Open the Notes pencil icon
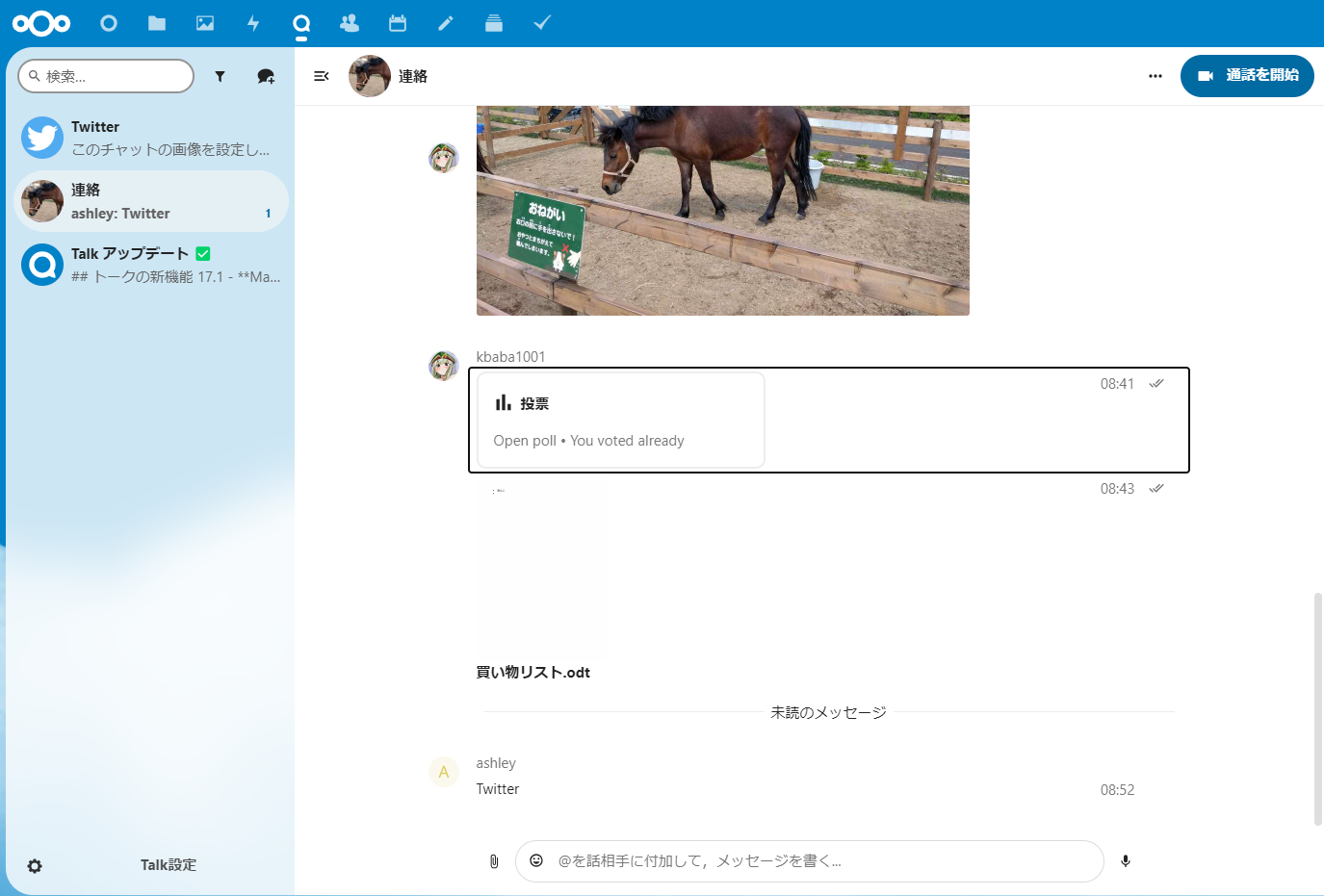1324x896 pixels. point(446,23)
